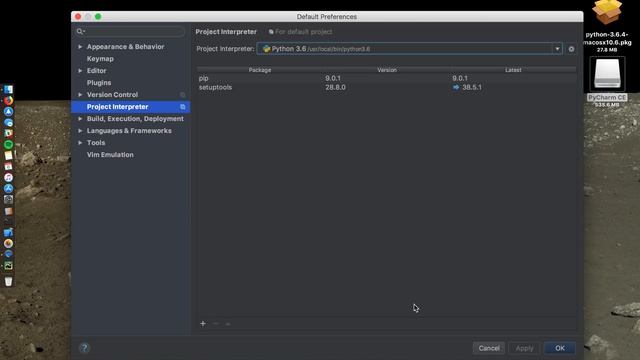The image size is (640, 360).
Task: Click the upgrade arrow next to 38.5.1
Action: point(456,87)
